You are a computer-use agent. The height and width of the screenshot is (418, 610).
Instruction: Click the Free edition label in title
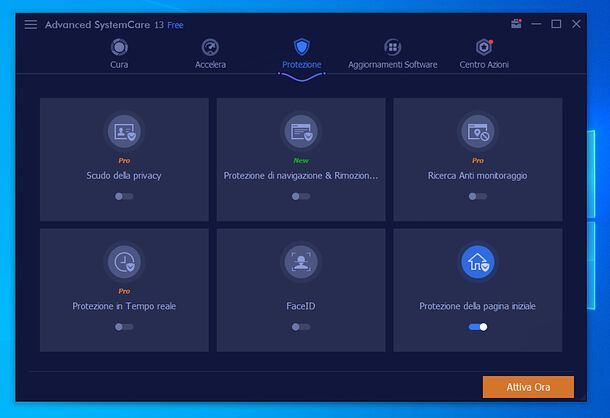coord(175,25)
